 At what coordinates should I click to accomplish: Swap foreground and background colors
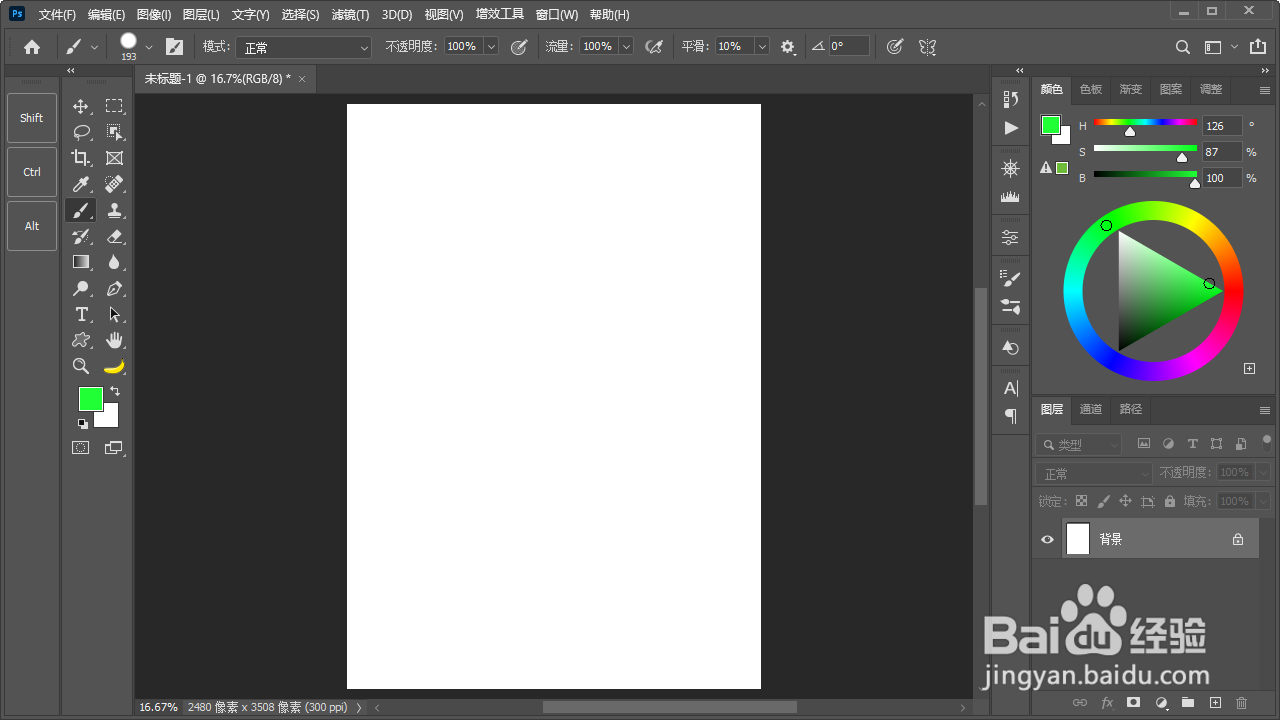(115, 391)
